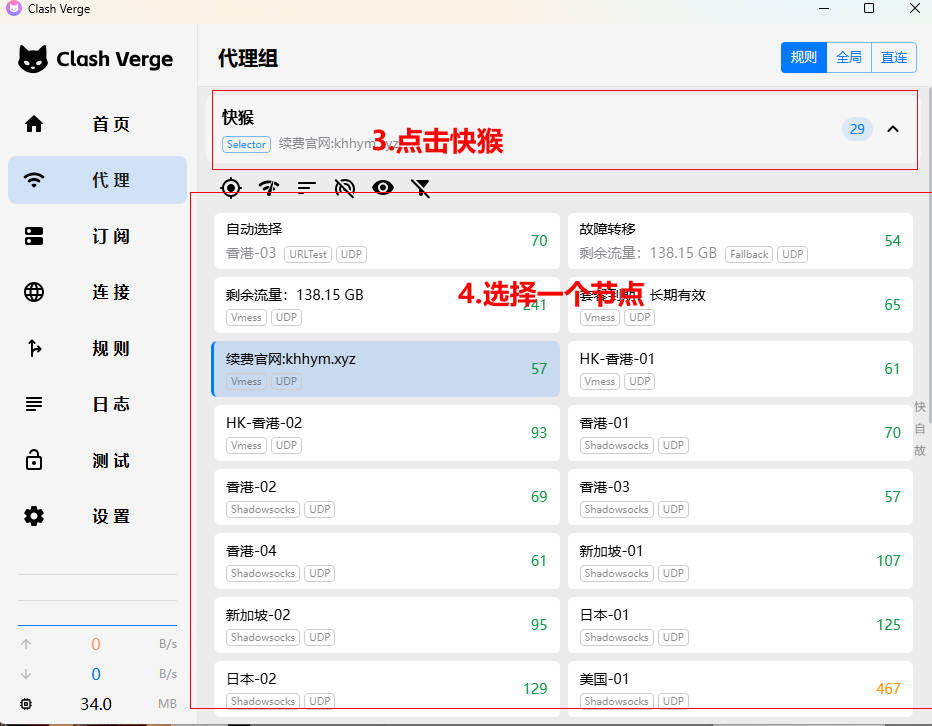932x726 pixels.
Task: Open the 日志 logs page
Action: [97, 404]
